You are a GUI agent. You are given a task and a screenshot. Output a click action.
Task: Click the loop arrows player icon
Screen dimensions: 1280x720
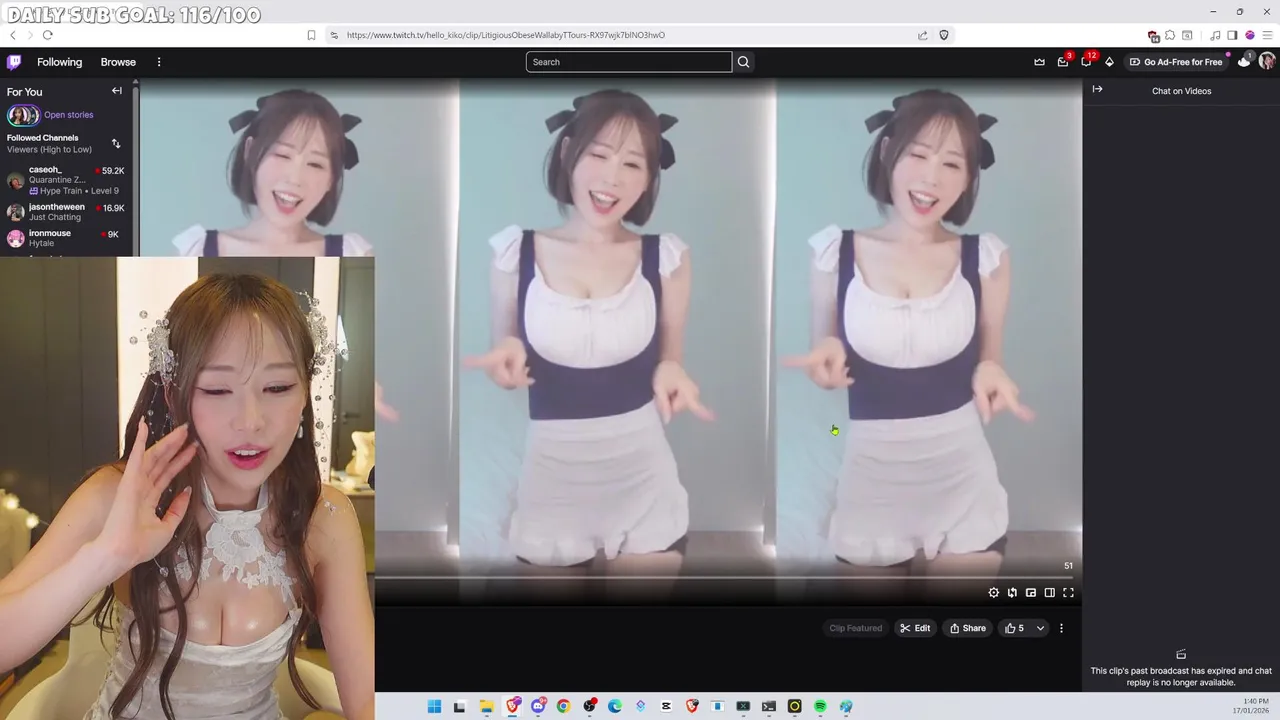[1012, 593]
